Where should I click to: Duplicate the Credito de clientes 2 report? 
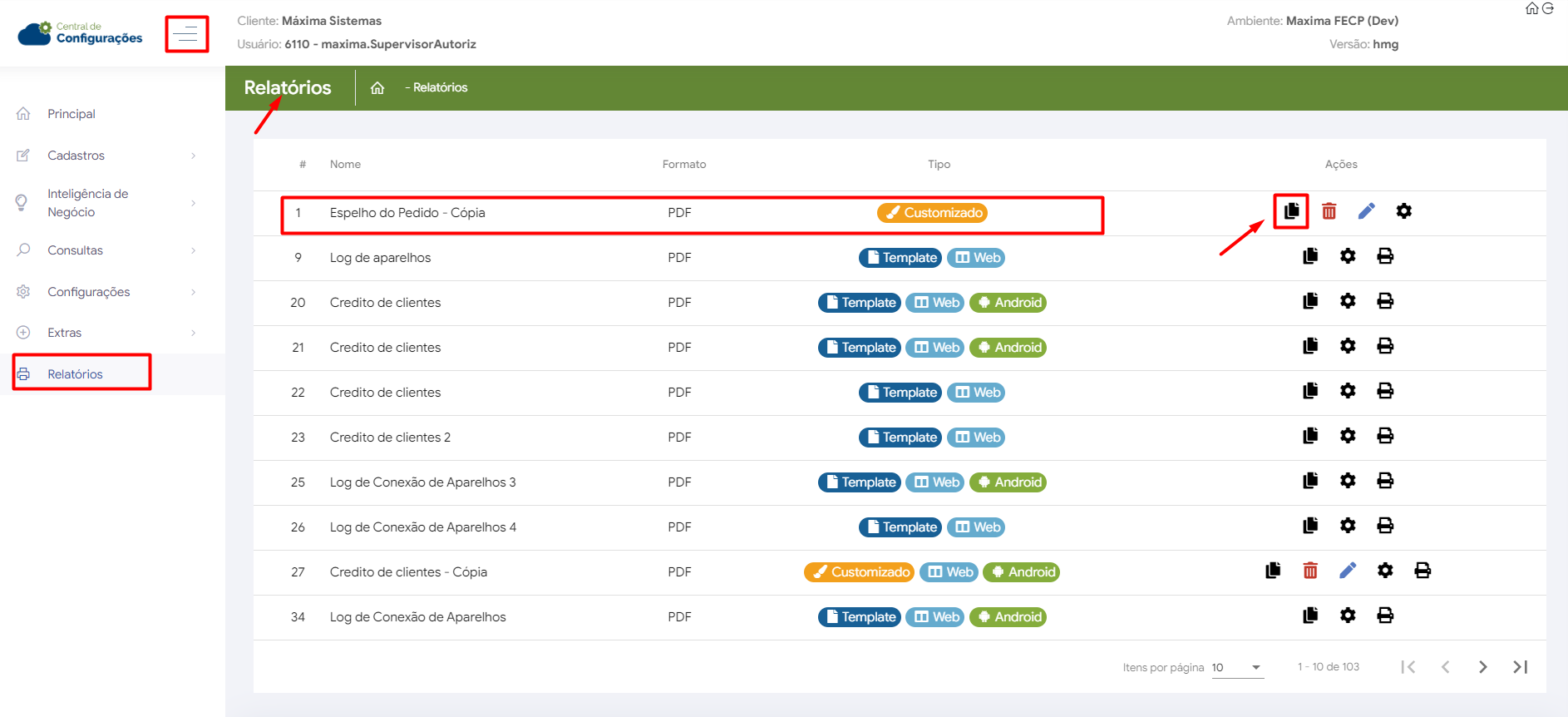(x=1310, y=436)
